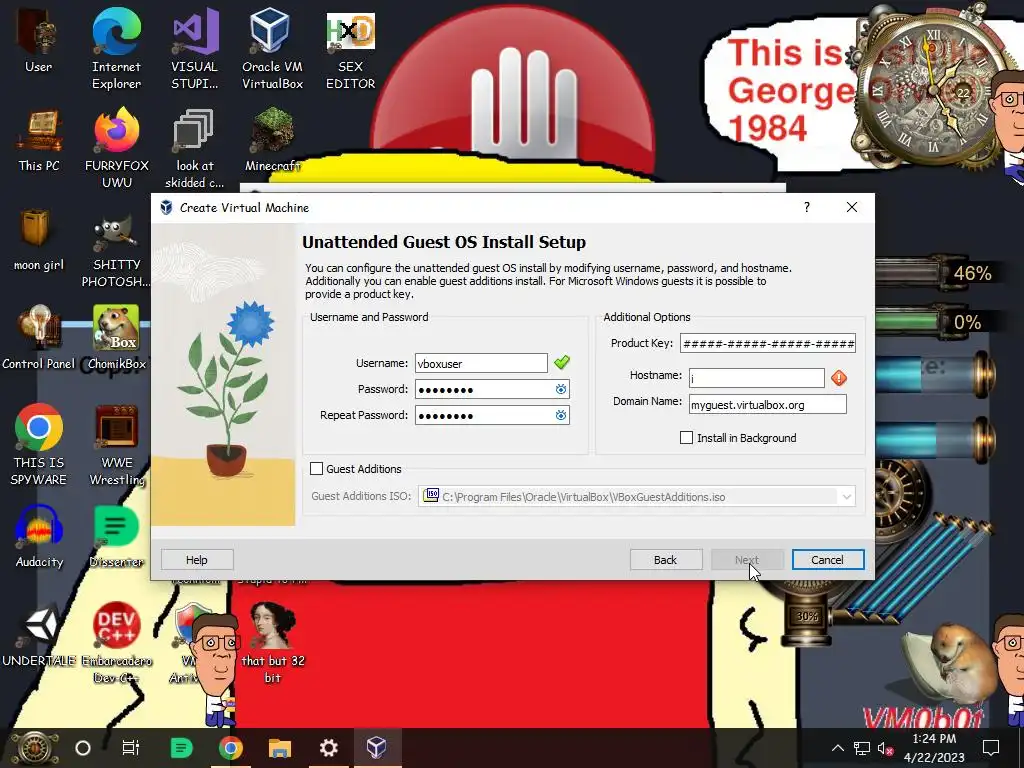Viewport: 1024px width, 768px height.
Task: Open Internet Explorer desktop shortcut
Action: 116,49
